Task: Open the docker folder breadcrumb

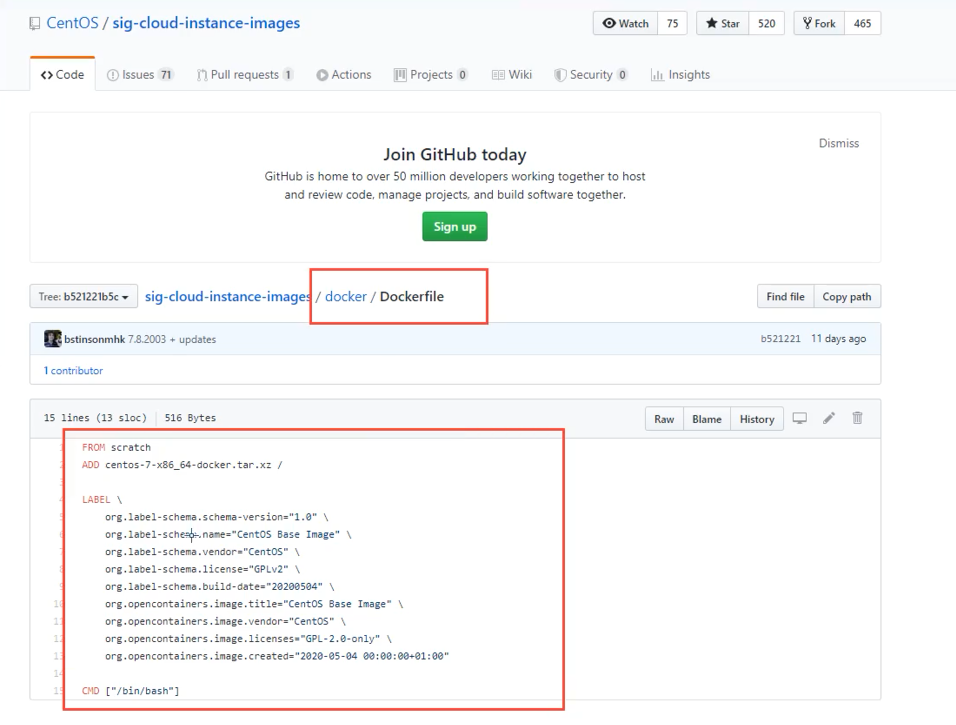Action: 346,296
